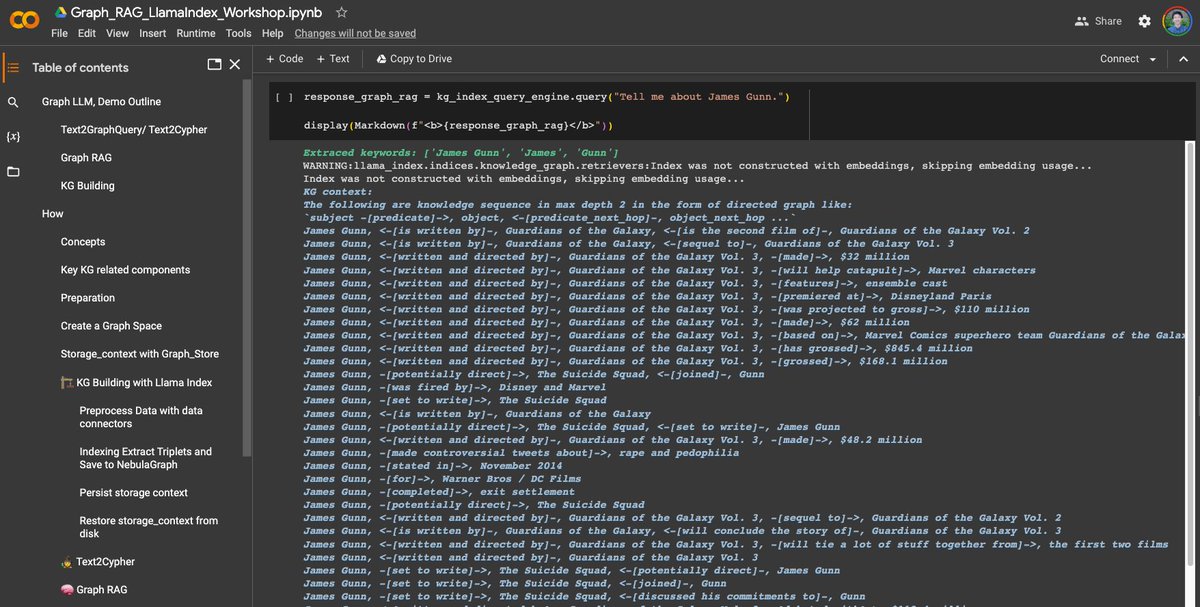Click the notebook title to rename
The width and height of the screenshot is (1200, 607).
pos(198,12)
